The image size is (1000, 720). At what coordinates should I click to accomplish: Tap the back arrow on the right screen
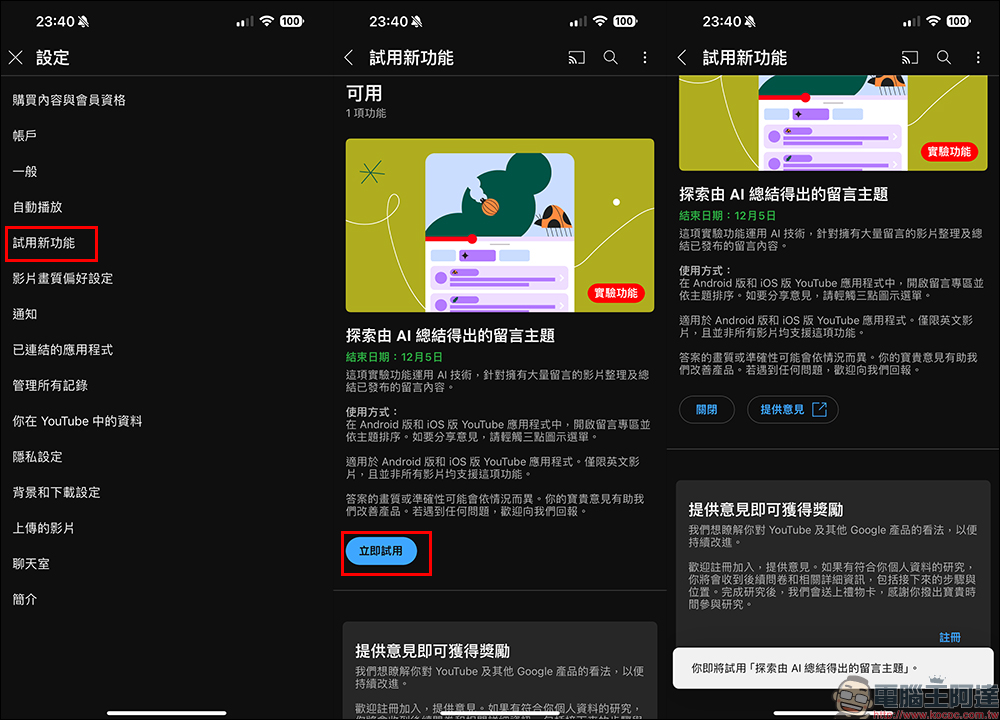tap(682, 58)
